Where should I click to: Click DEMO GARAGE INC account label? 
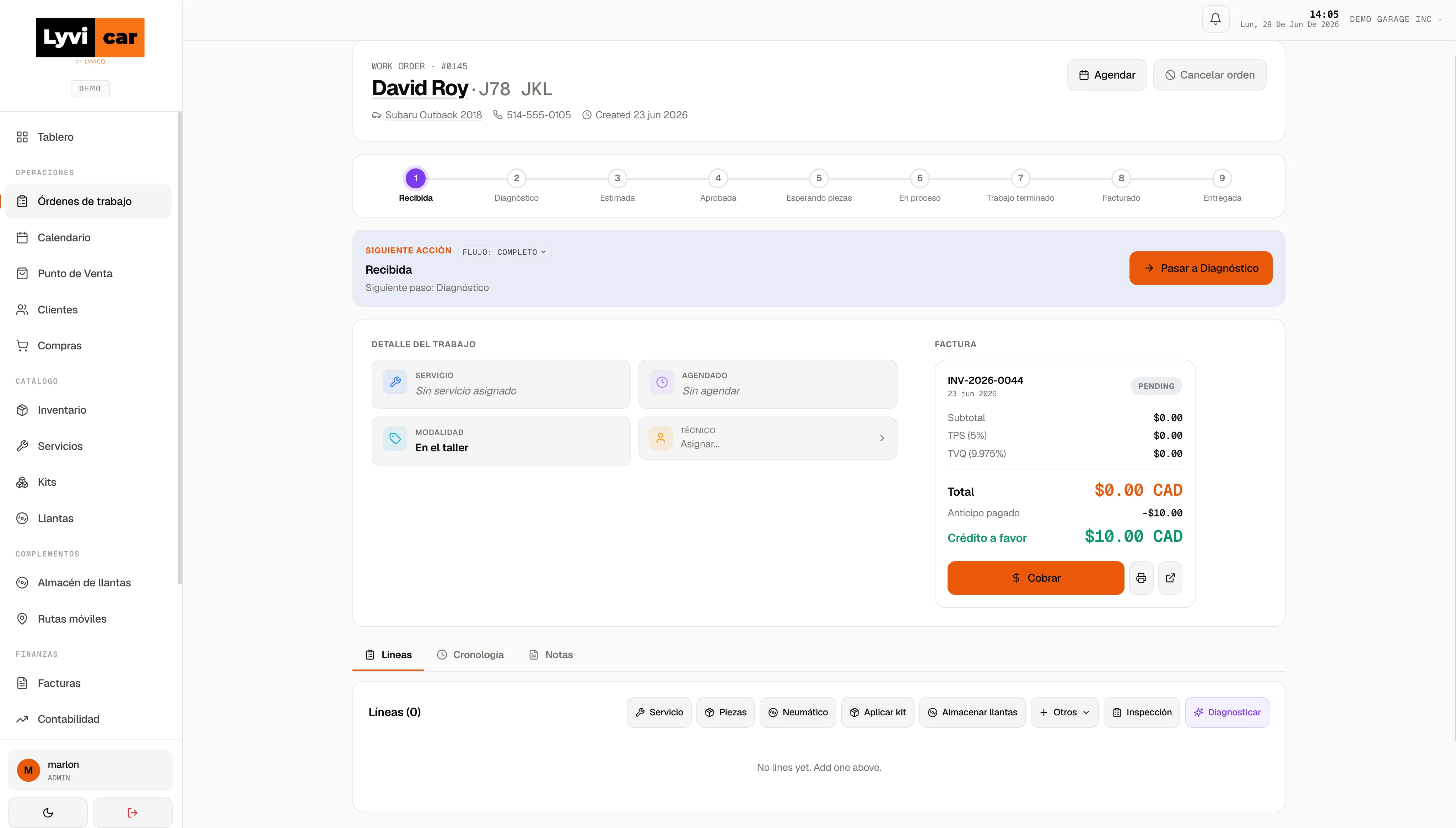(1390, 19)
